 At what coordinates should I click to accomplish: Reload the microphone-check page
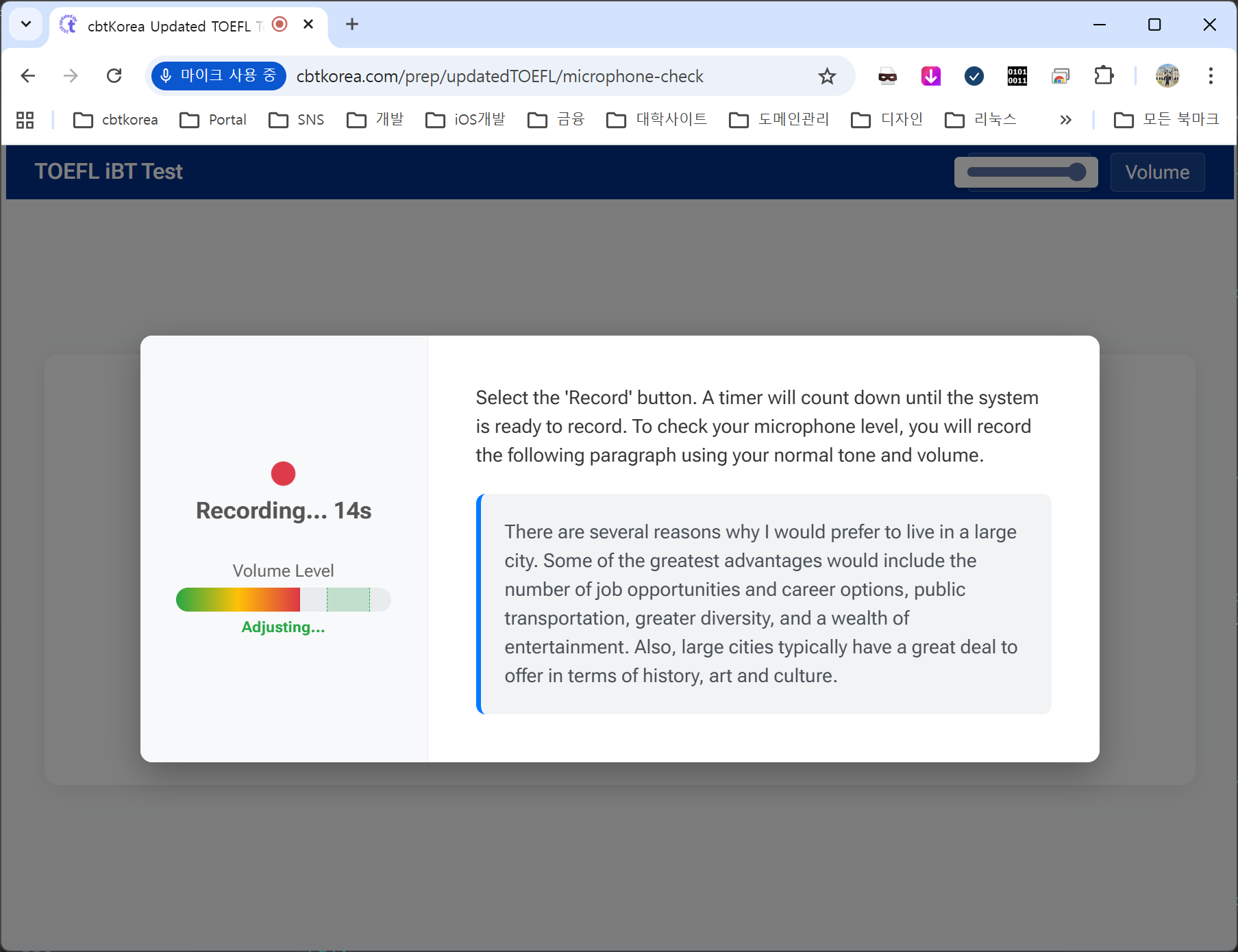pos(114,76)
